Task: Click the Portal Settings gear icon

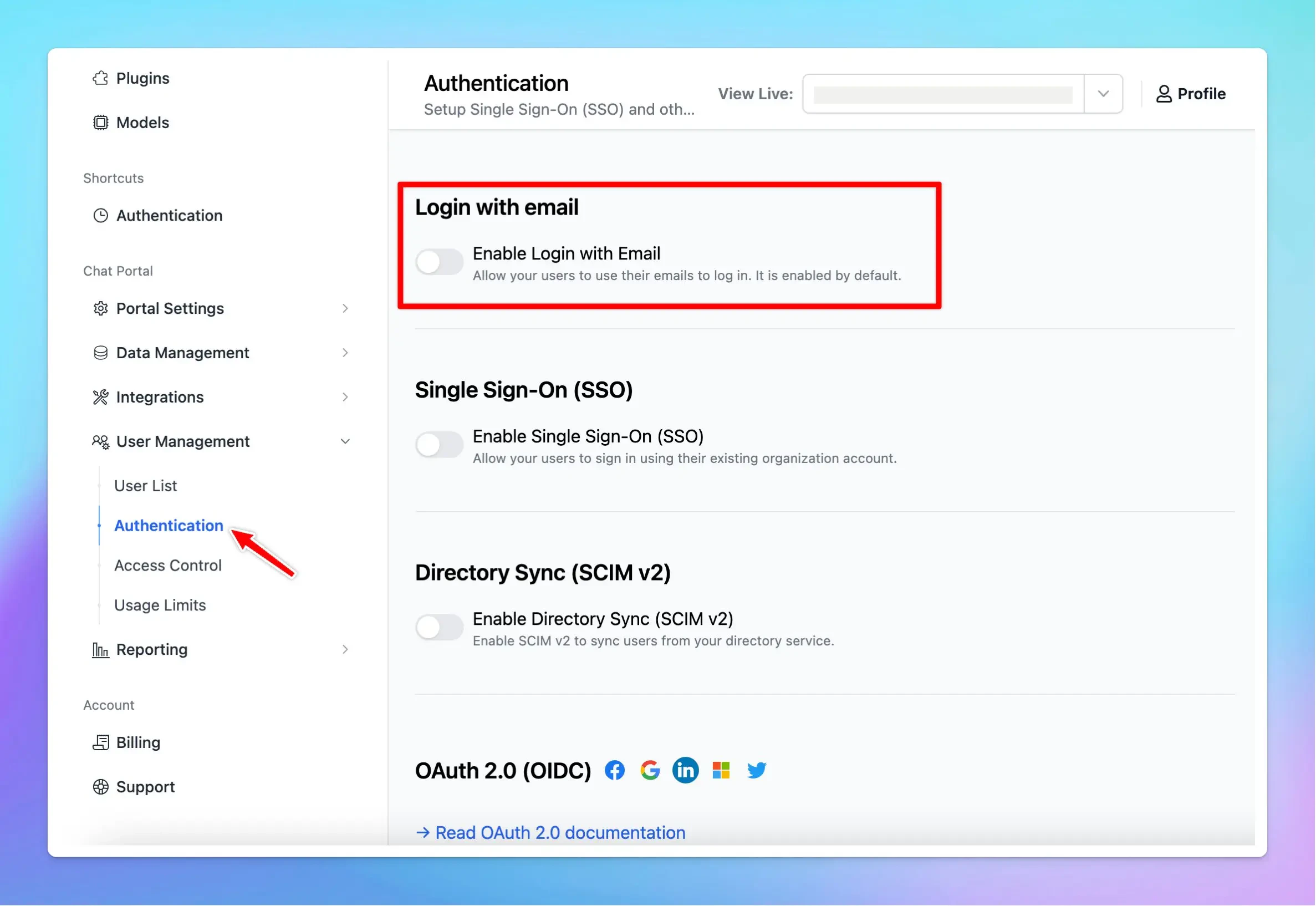Action: click(x=100, y=308)
